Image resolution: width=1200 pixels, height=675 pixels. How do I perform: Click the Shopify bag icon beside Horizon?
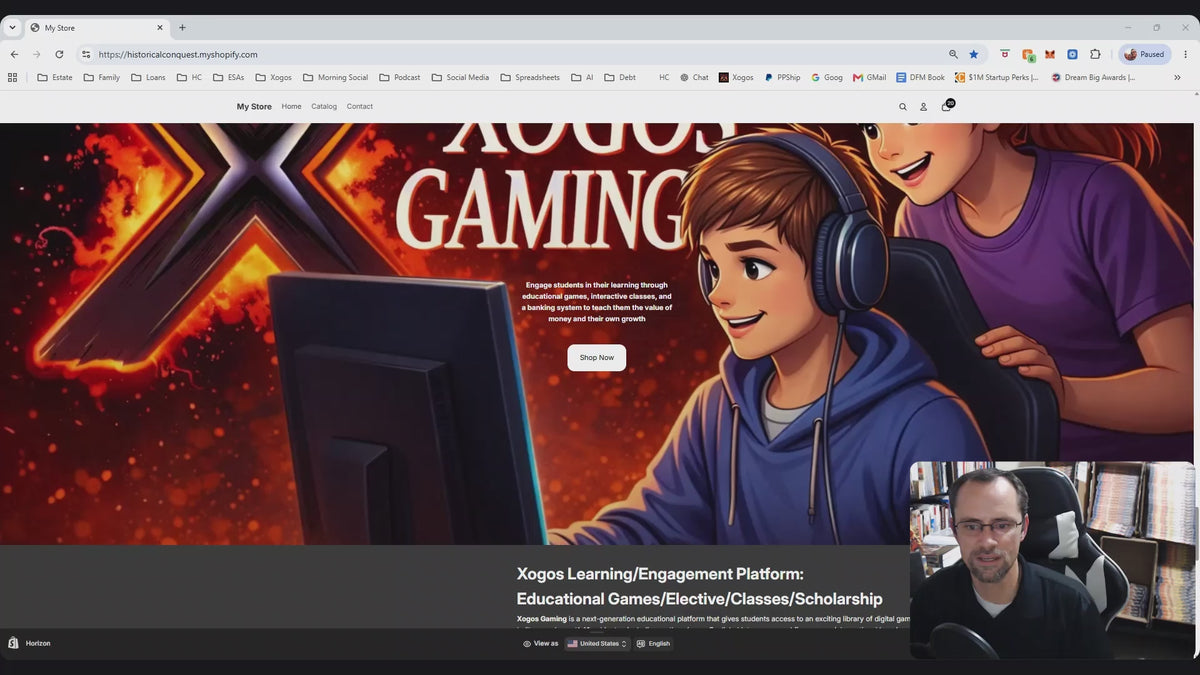click(13, 643)
